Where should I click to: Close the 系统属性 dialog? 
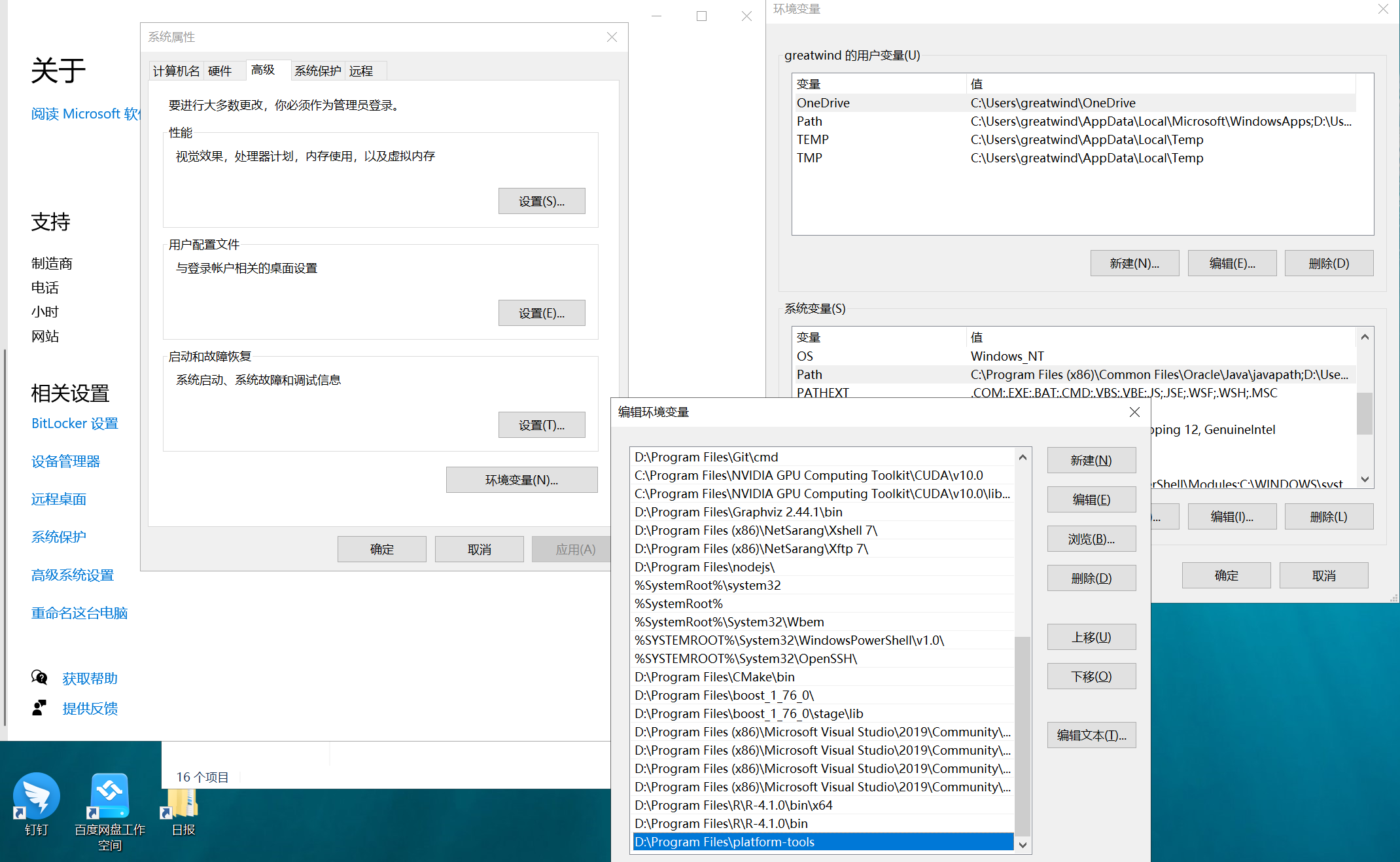(x=612, y=37)
